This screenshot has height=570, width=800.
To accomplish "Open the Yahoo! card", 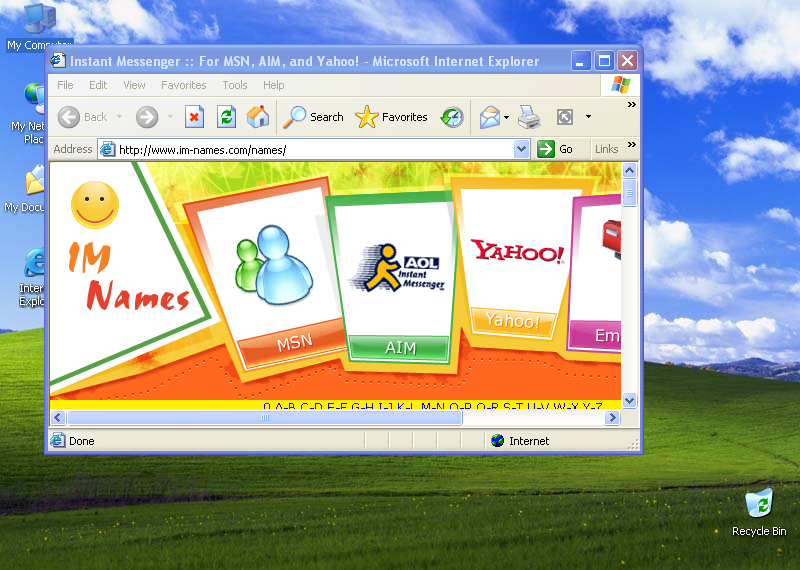I will click(517, 253).
